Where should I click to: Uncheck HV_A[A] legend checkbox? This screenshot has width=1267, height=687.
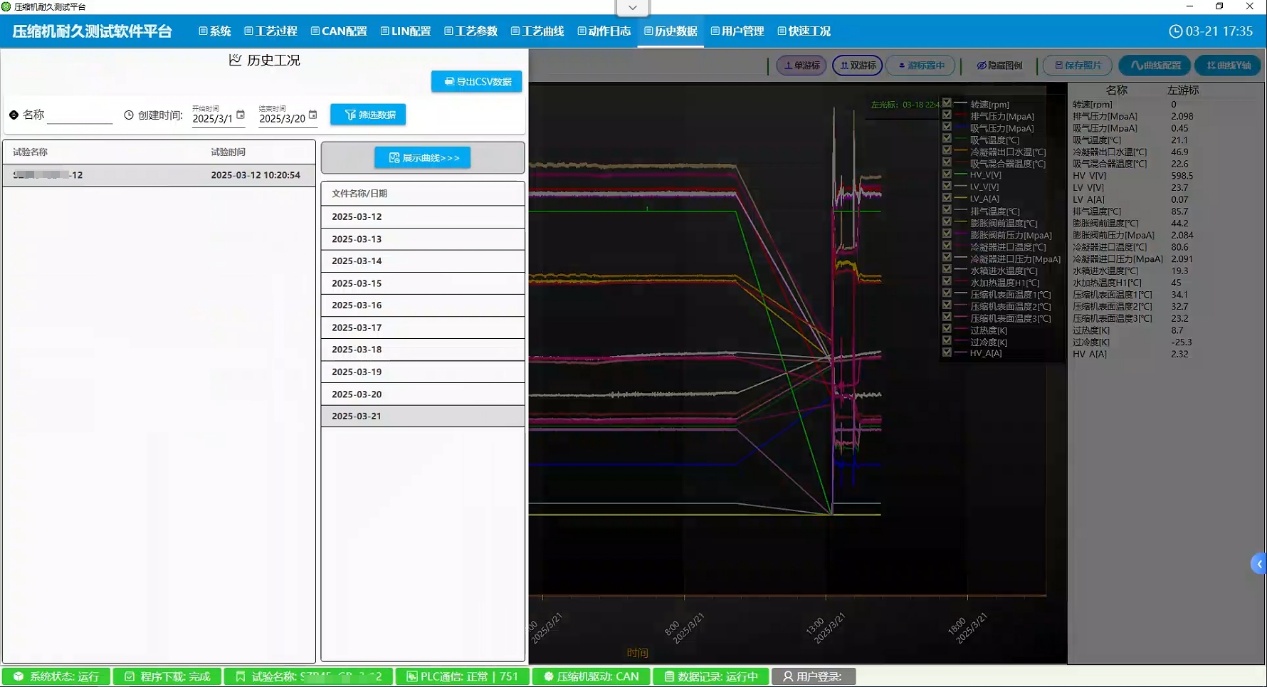pos(946,353)
